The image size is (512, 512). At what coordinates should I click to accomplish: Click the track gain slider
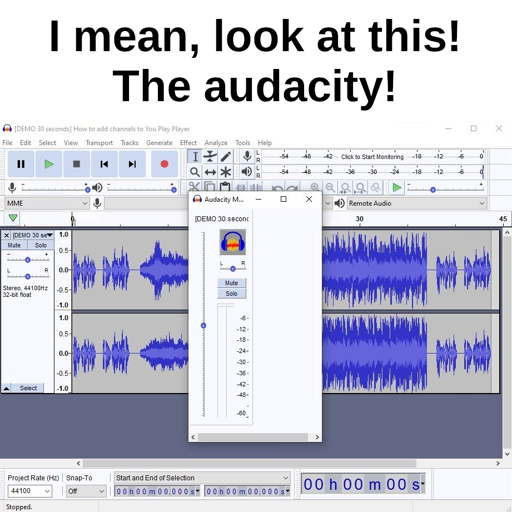(x=28, y=259)
